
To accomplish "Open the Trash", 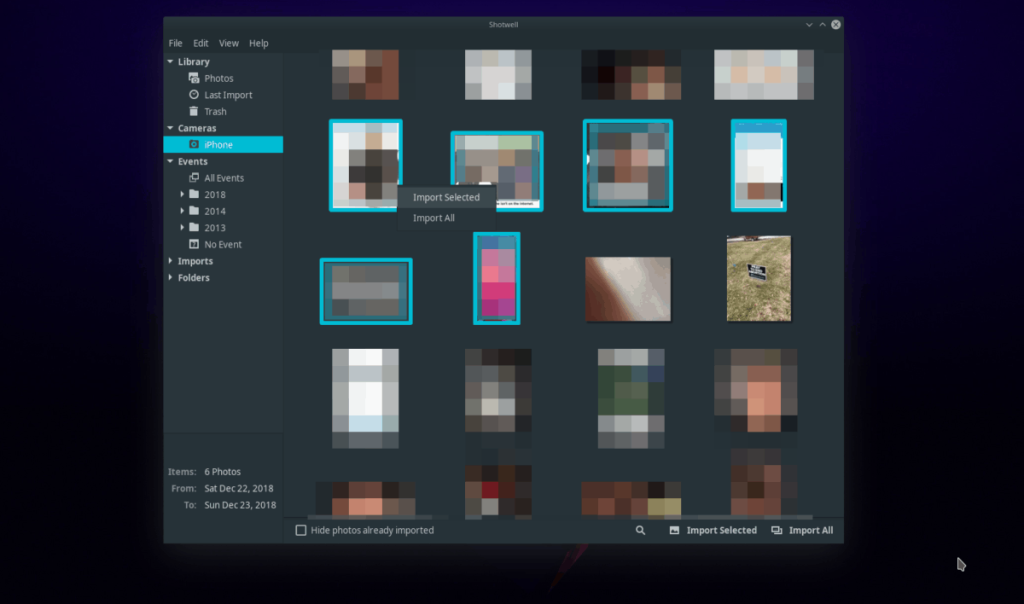I will (x=215, y=111).
